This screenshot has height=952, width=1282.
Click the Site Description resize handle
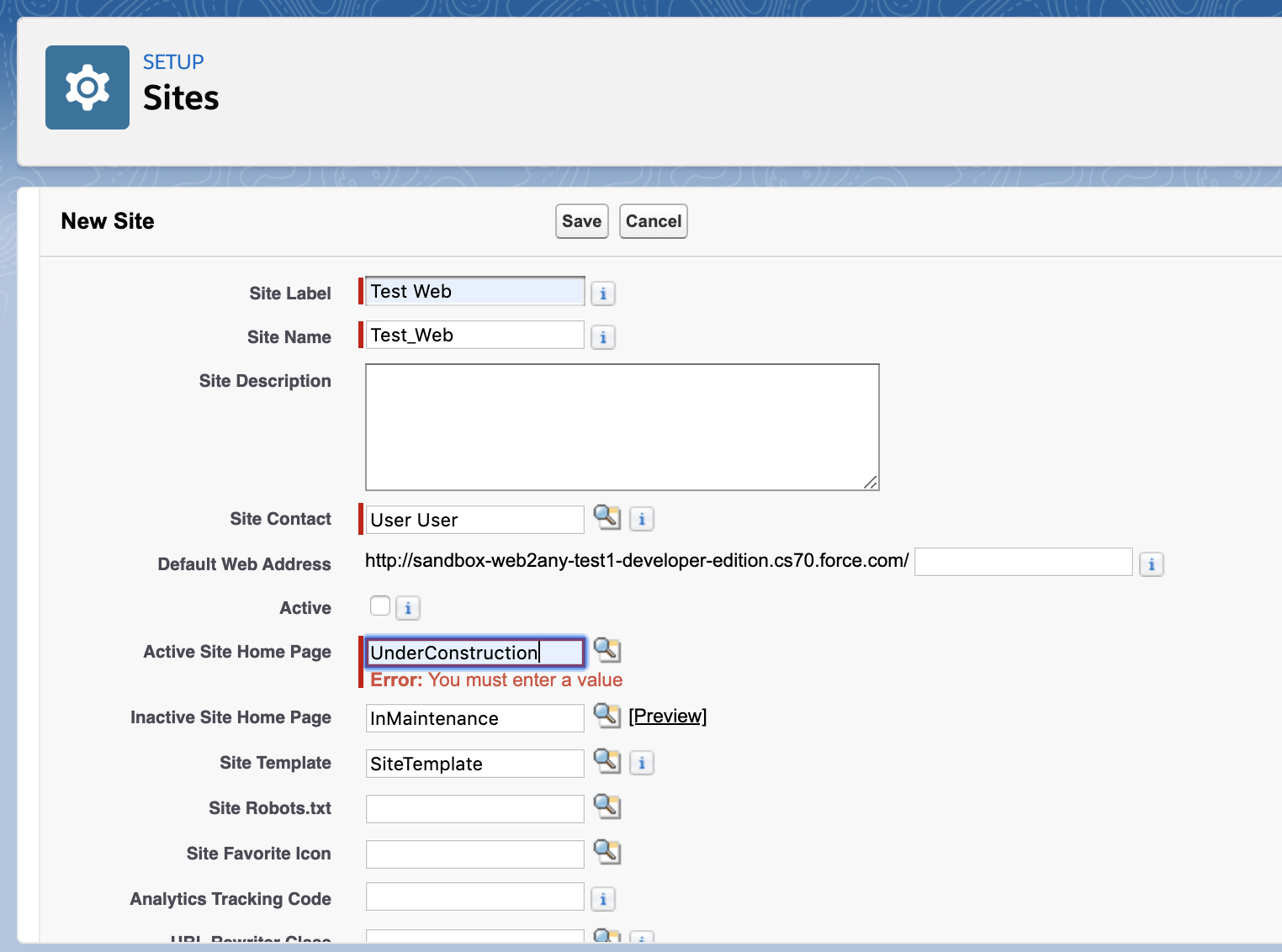871,482
